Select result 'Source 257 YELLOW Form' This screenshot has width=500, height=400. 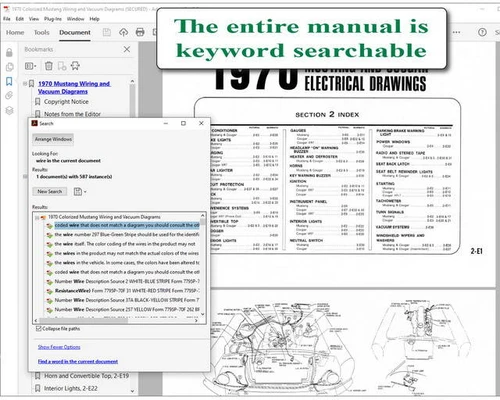(x=127, y=309)
